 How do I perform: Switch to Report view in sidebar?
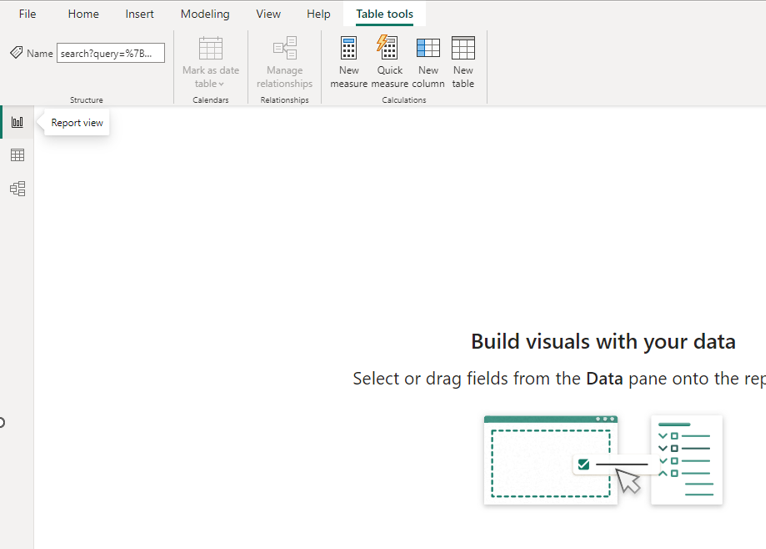17,122
